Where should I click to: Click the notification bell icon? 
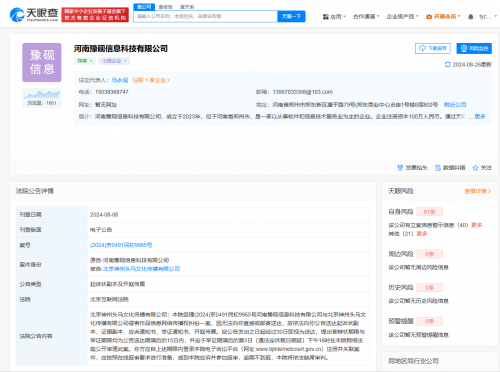470,17
